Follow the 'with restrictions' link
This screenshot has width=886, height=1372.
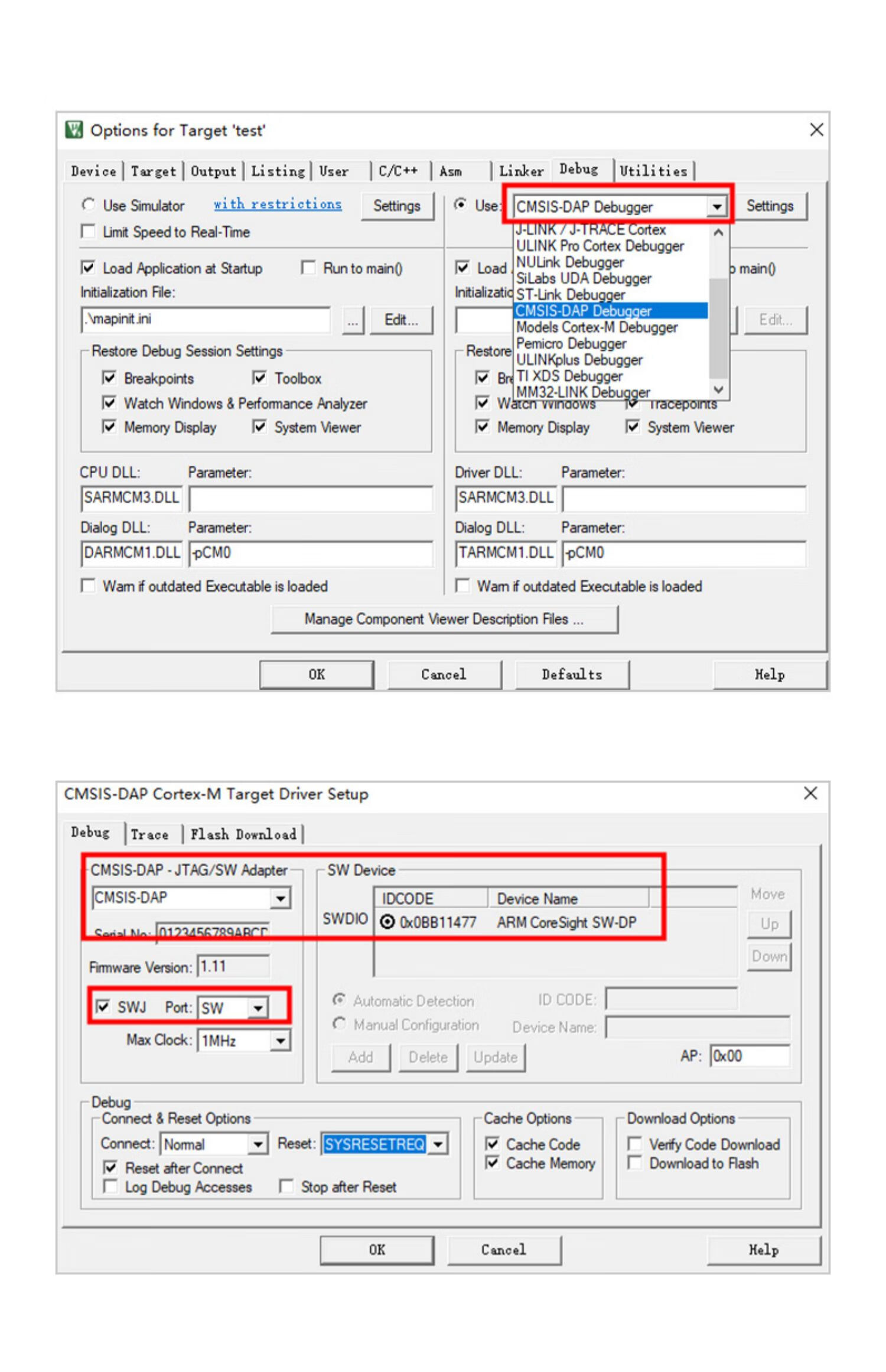278,204
